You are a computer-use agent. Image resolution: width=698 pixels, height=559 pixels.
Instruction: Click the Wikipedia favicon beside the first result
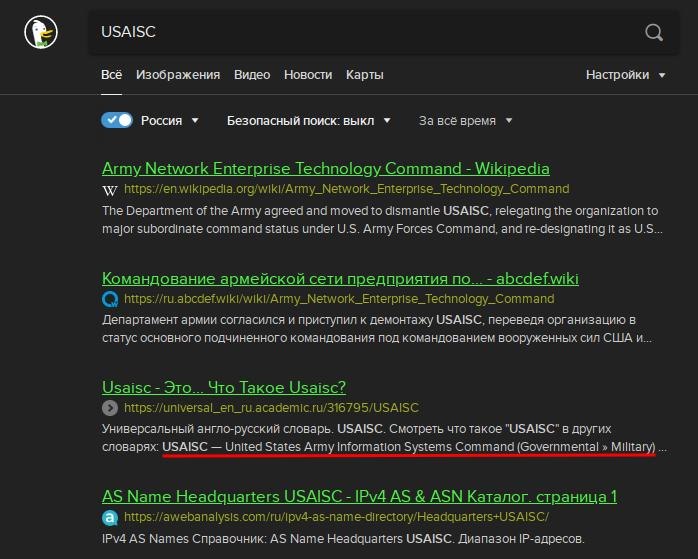pos(110,190)
